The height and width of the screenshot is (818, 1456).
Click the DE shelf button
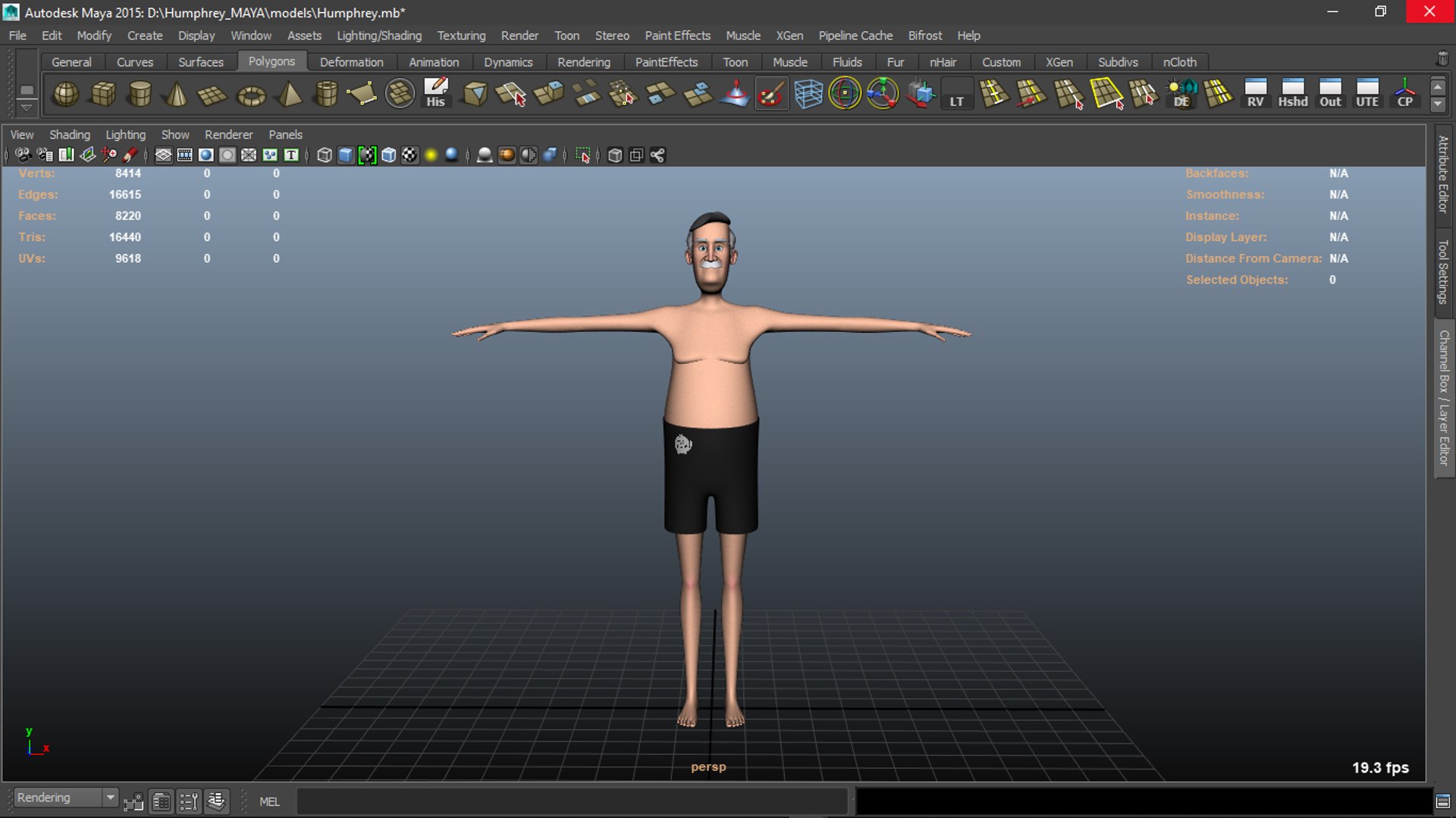(x=1181, y=94)
